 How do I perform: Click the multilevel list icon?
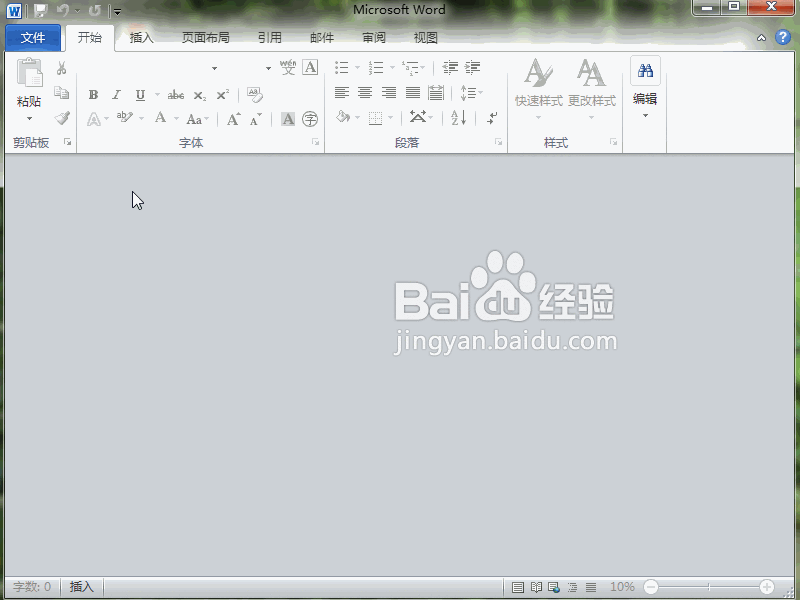pos(410,67)
